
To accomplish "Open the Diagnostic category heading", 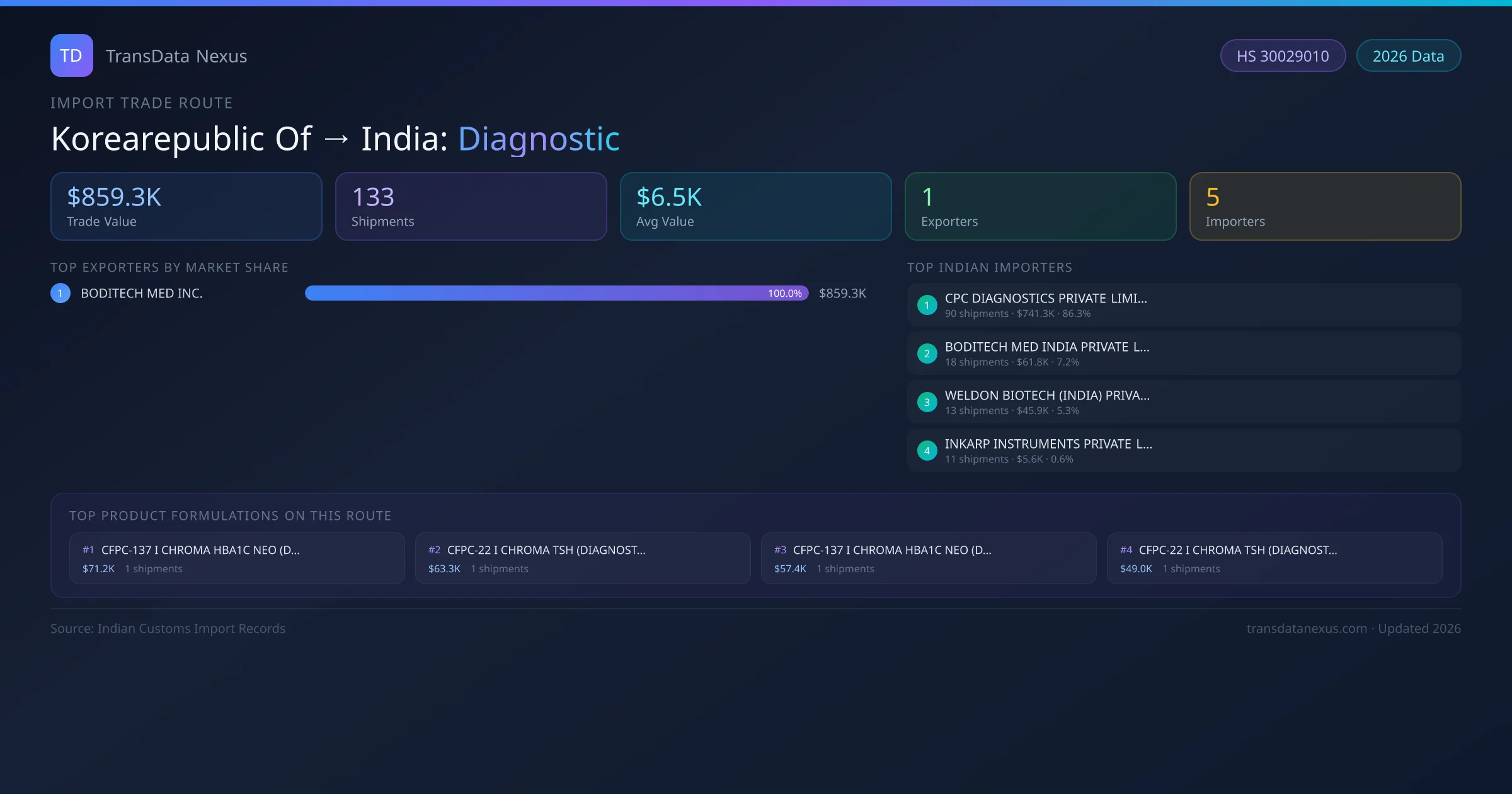I will tap(539, 138).
